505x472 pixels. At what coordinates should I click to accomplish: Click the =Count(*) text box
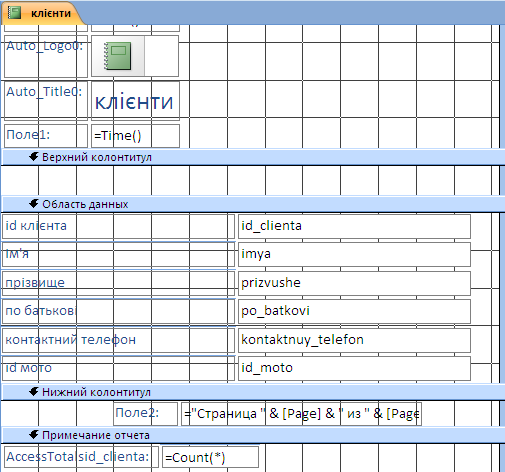point(210,457)
